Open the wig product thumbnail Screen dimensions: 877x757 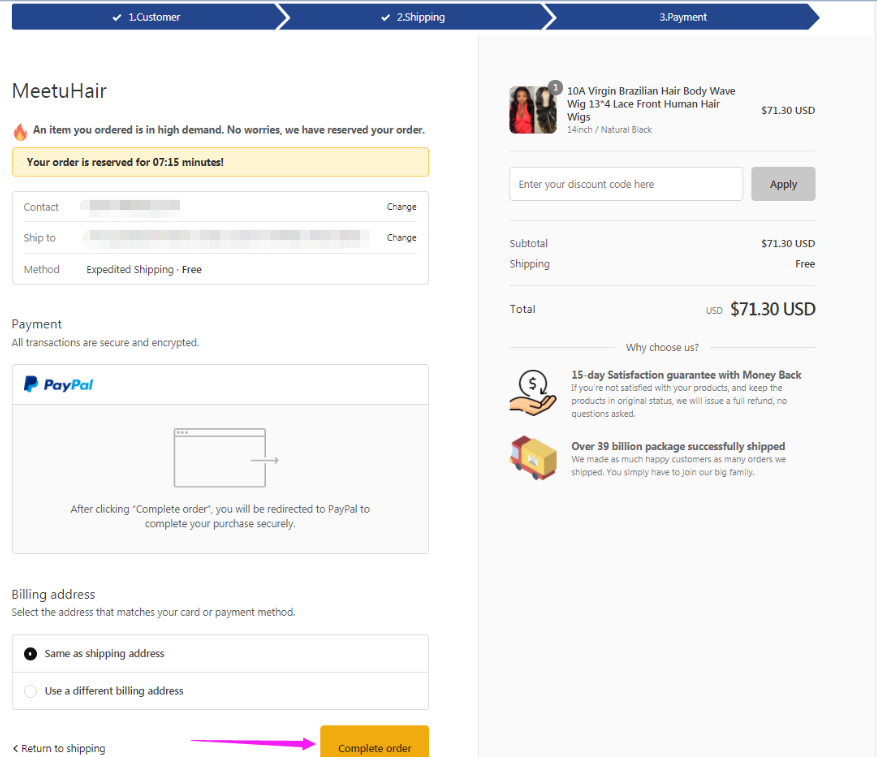(533, 110)
